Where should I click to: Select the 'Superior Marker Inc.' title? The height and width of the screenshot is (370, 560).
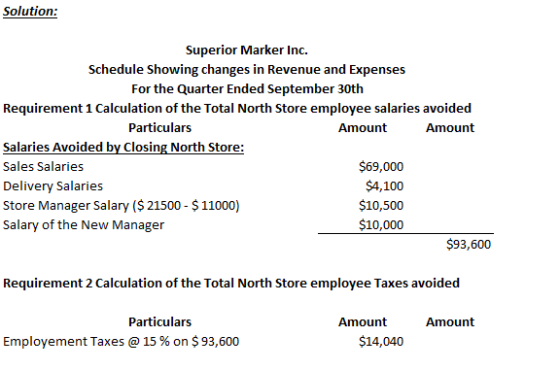pos(246,50)
